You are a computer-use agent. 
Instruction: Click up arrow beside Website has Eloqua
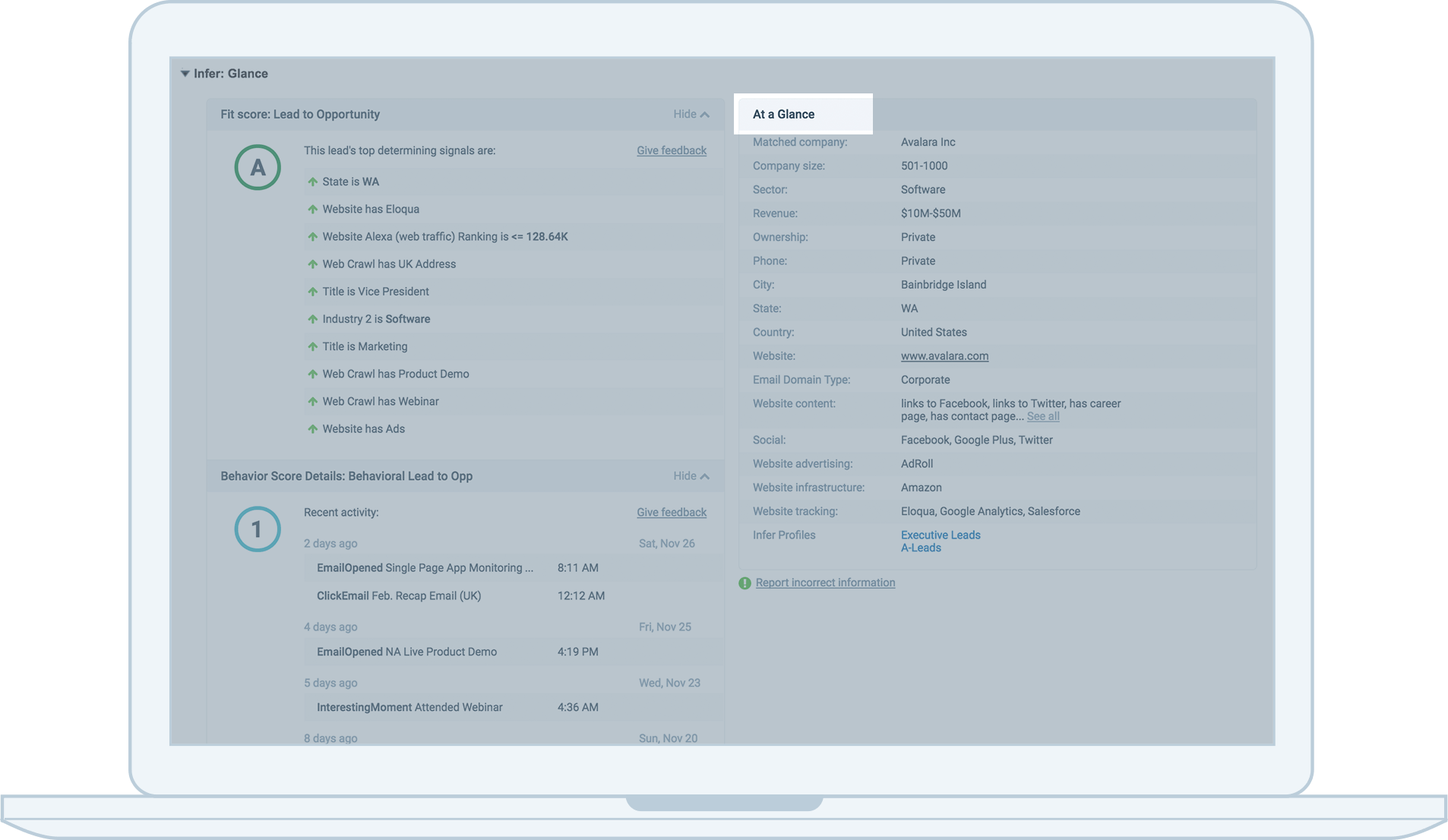[x=312, y=209]
